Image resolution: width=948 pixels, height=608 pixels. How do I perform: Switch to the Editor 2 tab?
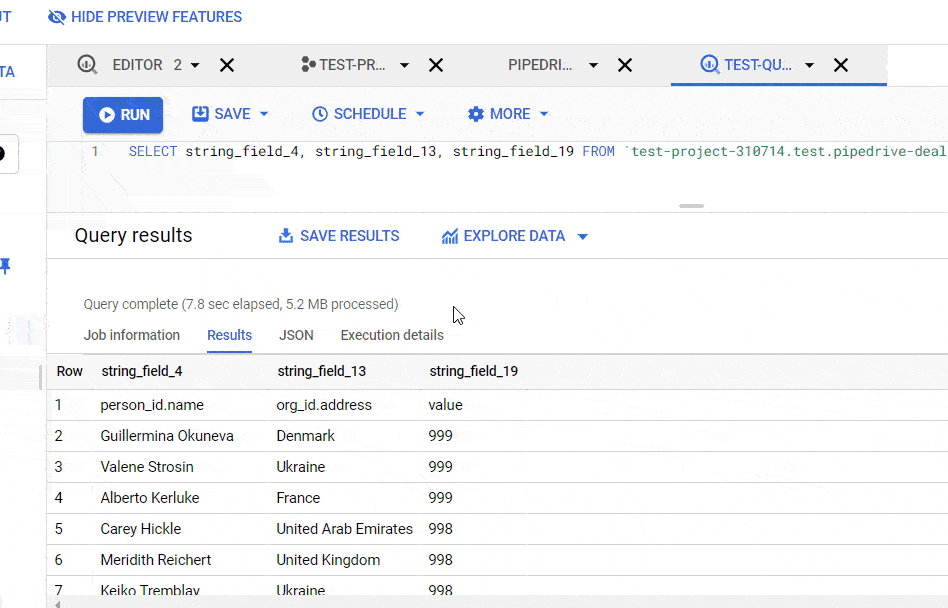click(x=147, y=65)
